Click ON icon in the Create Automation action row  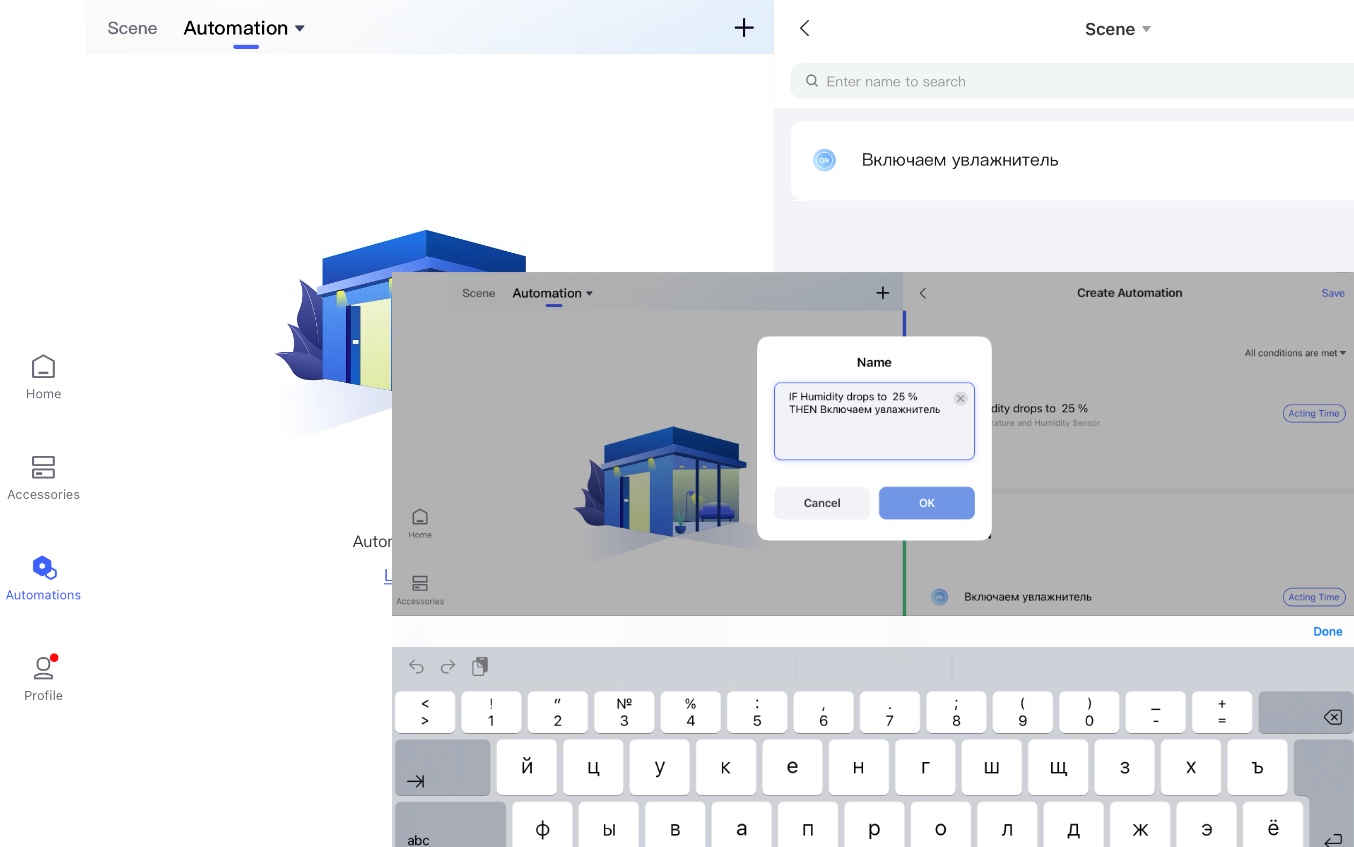(939, 597)
